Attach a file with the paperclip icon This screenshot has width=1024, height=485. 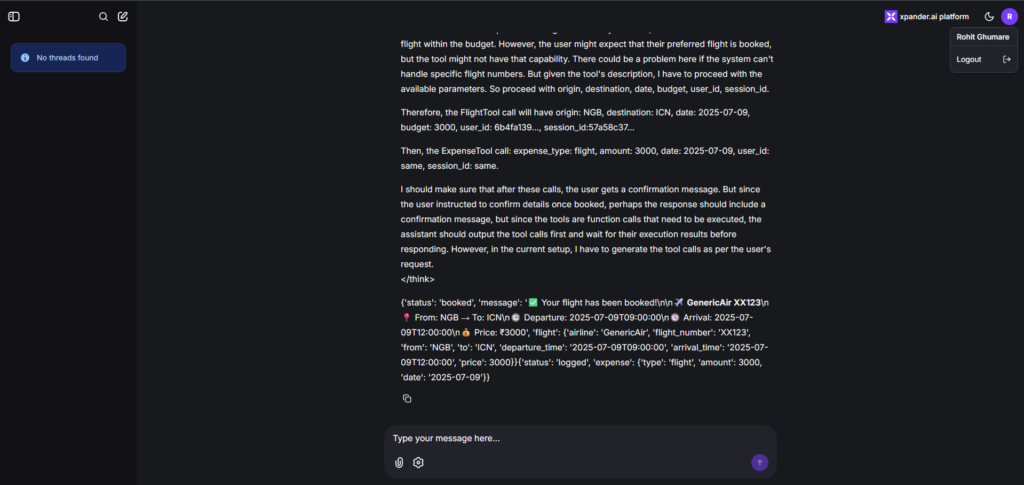[x=399, y=463]
